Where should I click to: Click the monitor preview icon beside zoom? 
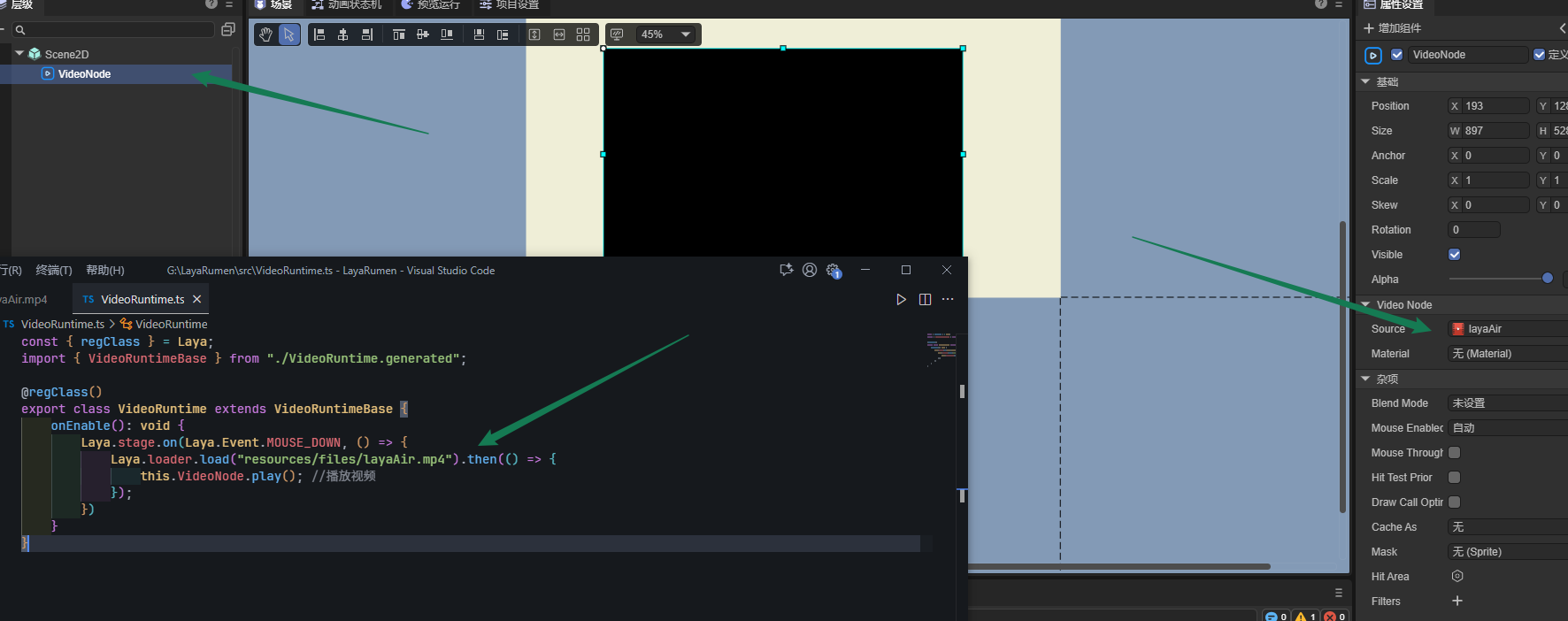point(618,34)
